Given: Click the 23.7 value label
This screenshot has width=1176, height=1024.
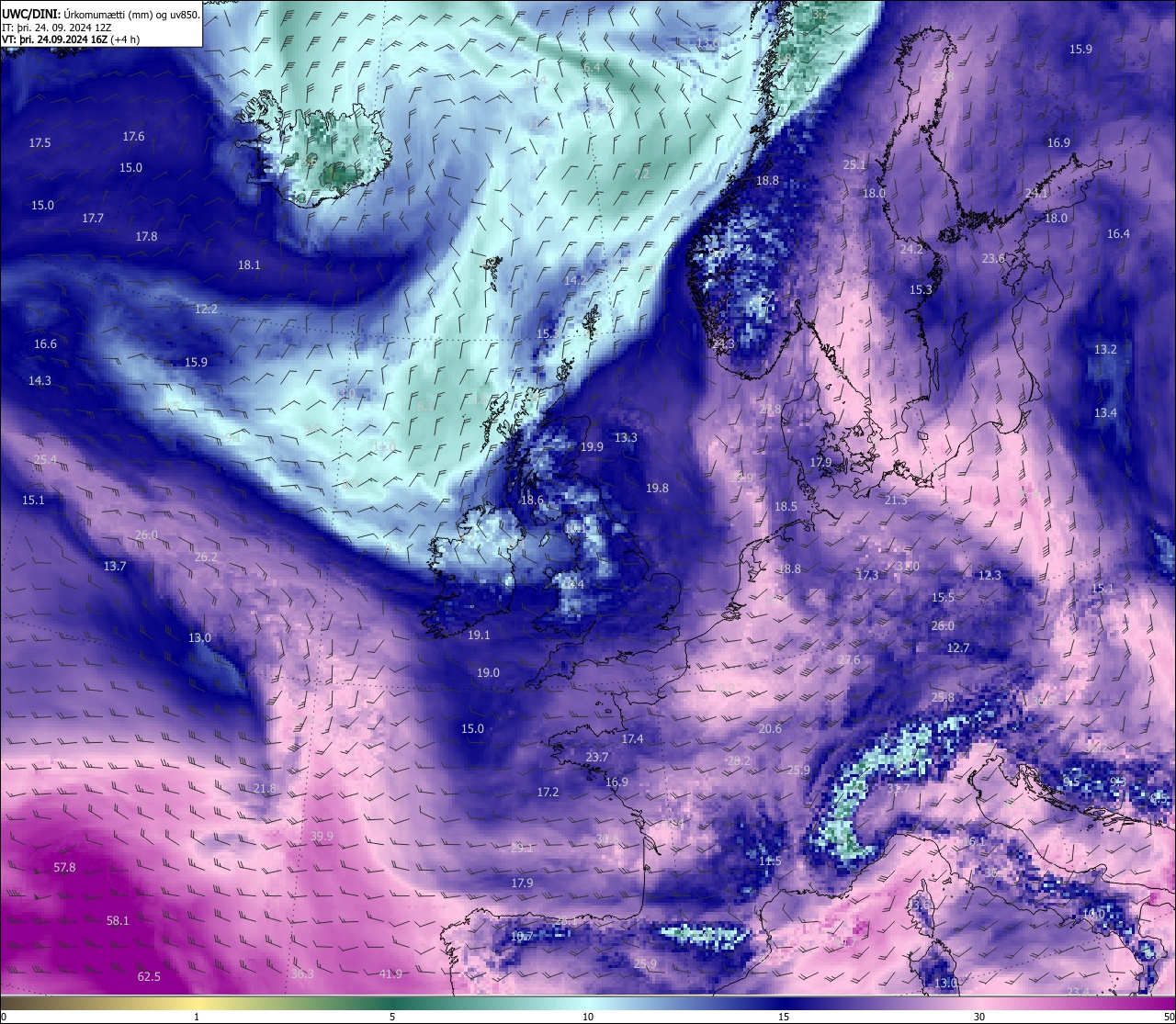Looking at the screenshot, I should (x=596, y=758).
